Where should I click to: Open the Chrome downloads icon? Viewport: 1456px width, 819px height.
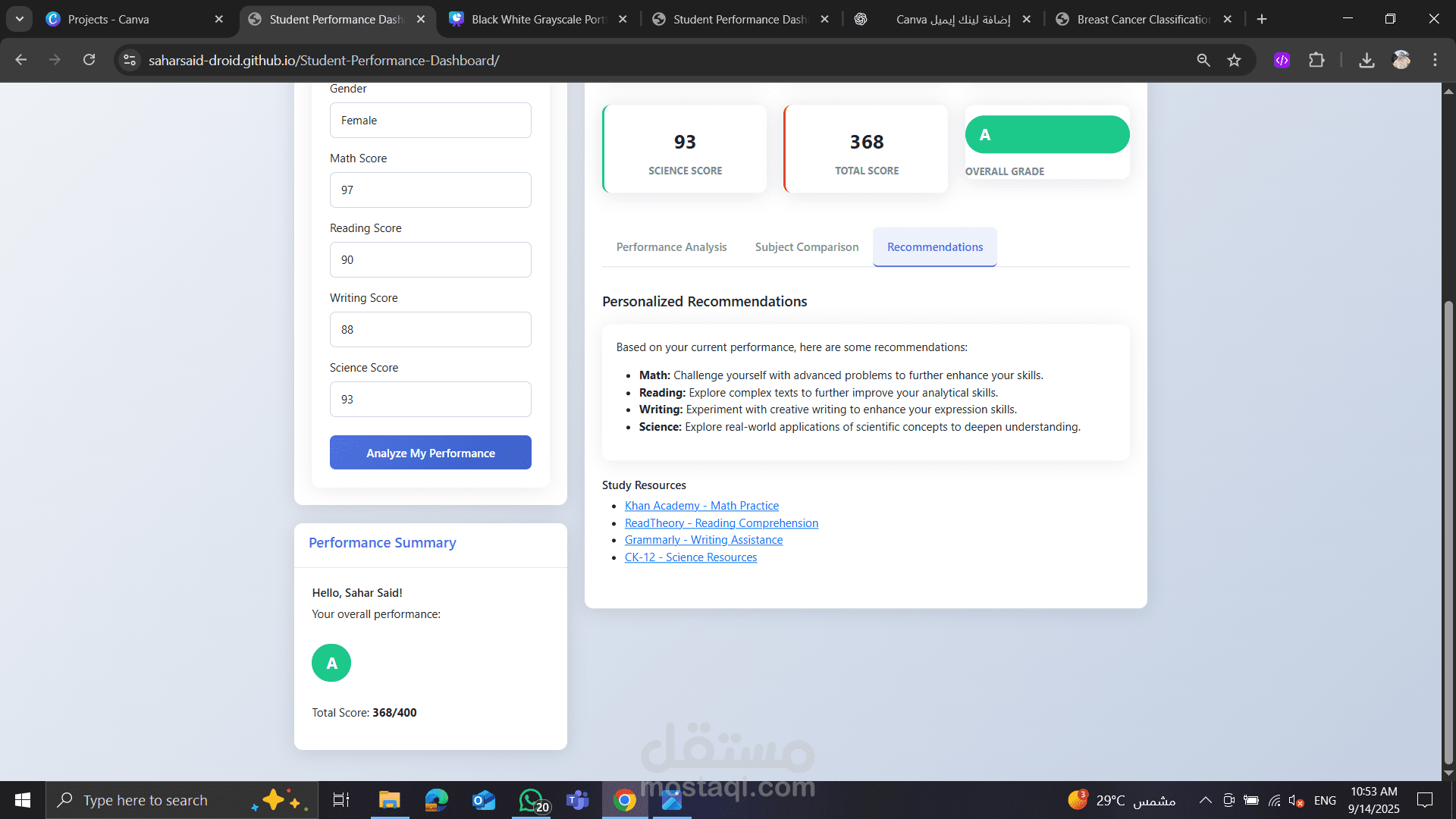click(x=1367, y=60)
